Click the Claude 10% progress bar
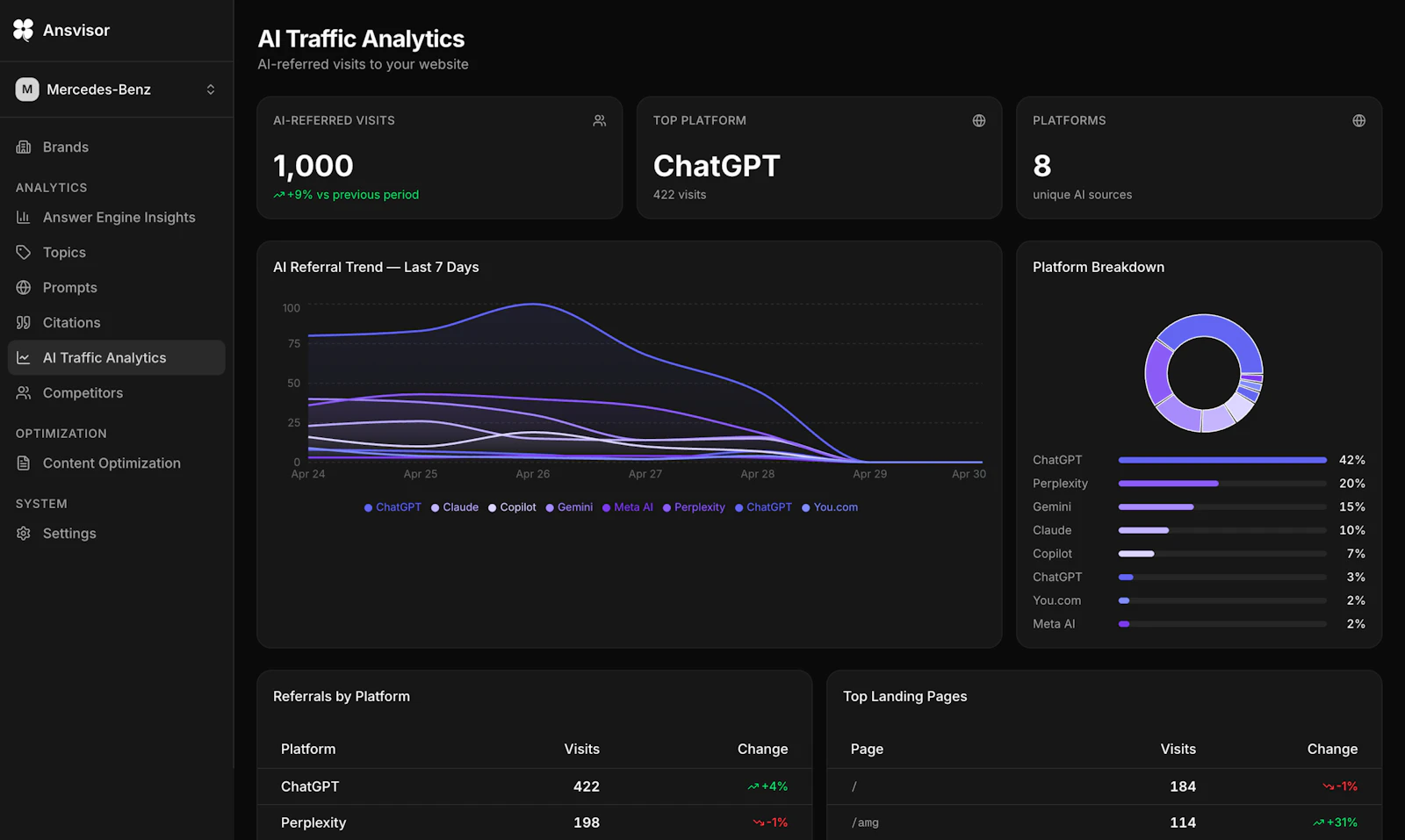Image resolution: width=1405 pixels, height=840 pixels. (x=1222, y=530)
